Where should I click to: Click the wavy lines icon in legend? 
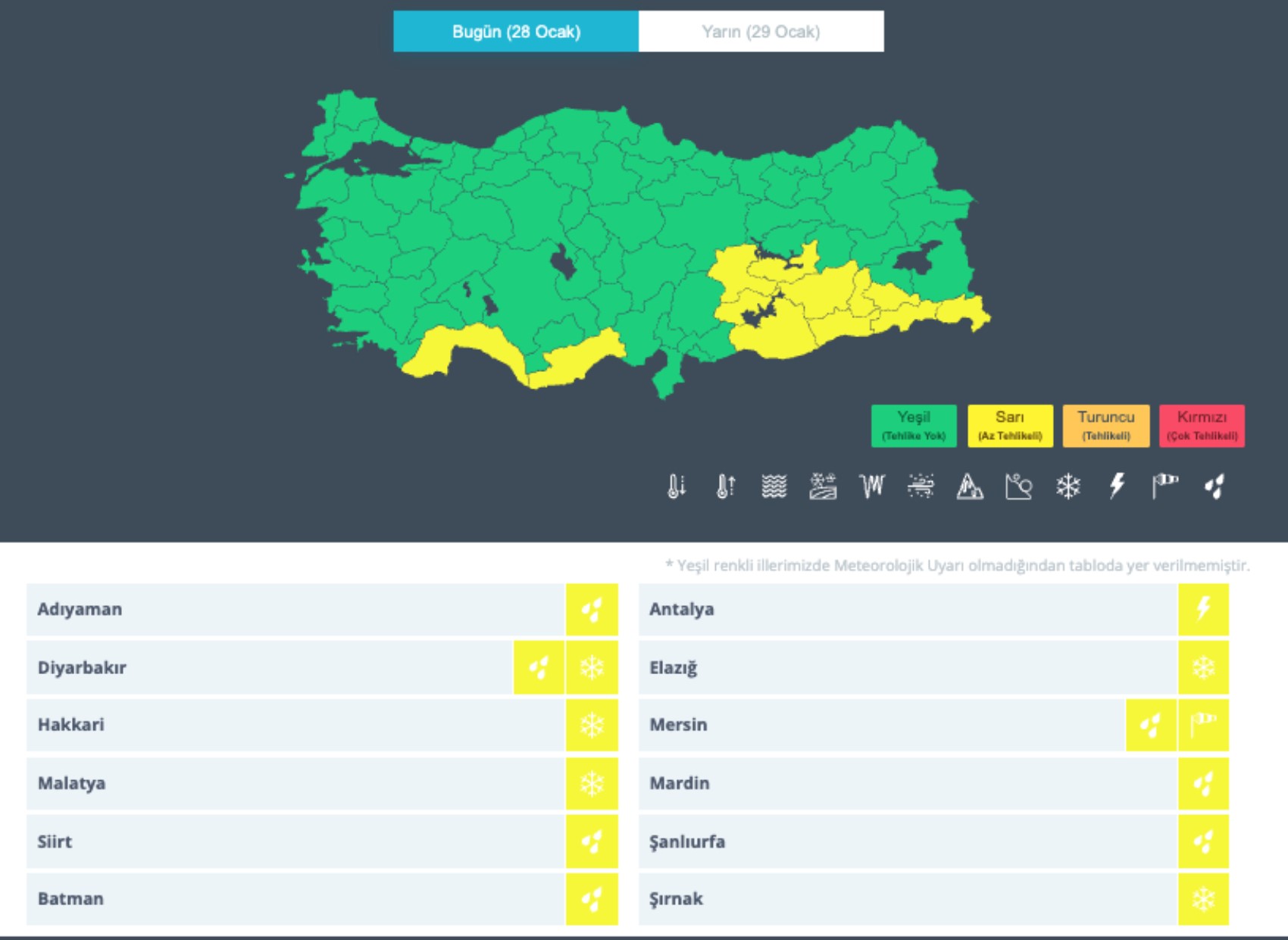[774, 486]
